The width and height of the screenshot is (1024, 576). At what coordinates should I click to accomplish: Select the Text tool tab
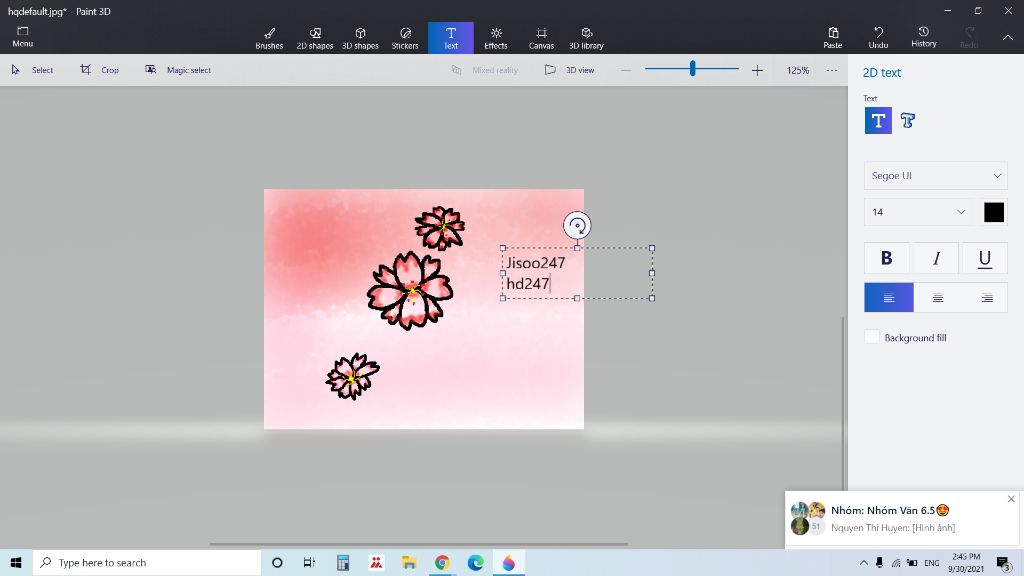click(451, 38)
